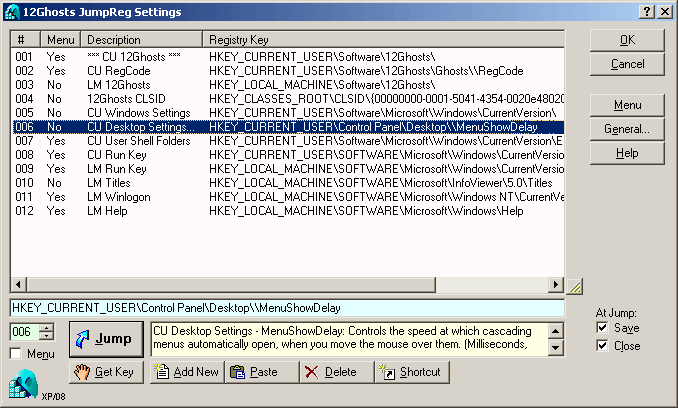Click Add New entry button
Viewport: 678px width, 408px height.
tap(187, 372)
